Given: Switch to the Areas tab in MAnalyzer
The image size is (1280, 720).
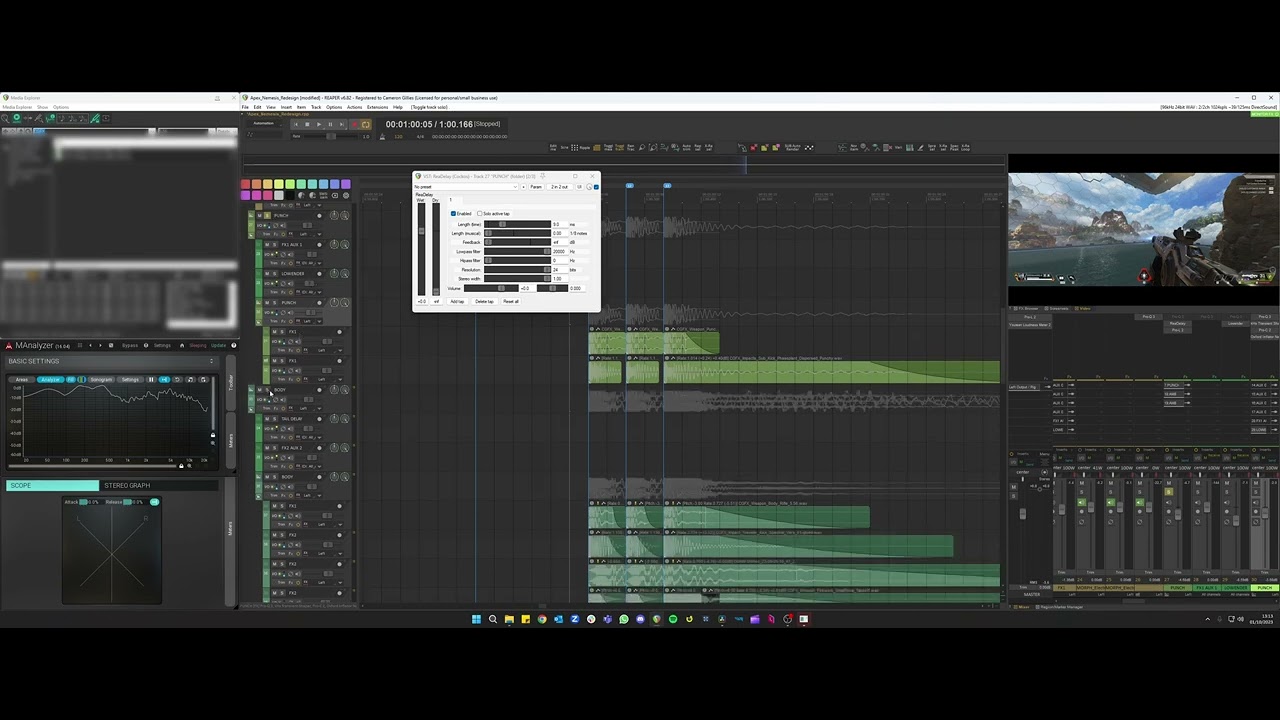Looking at the screenshot, I should [22, 380].
